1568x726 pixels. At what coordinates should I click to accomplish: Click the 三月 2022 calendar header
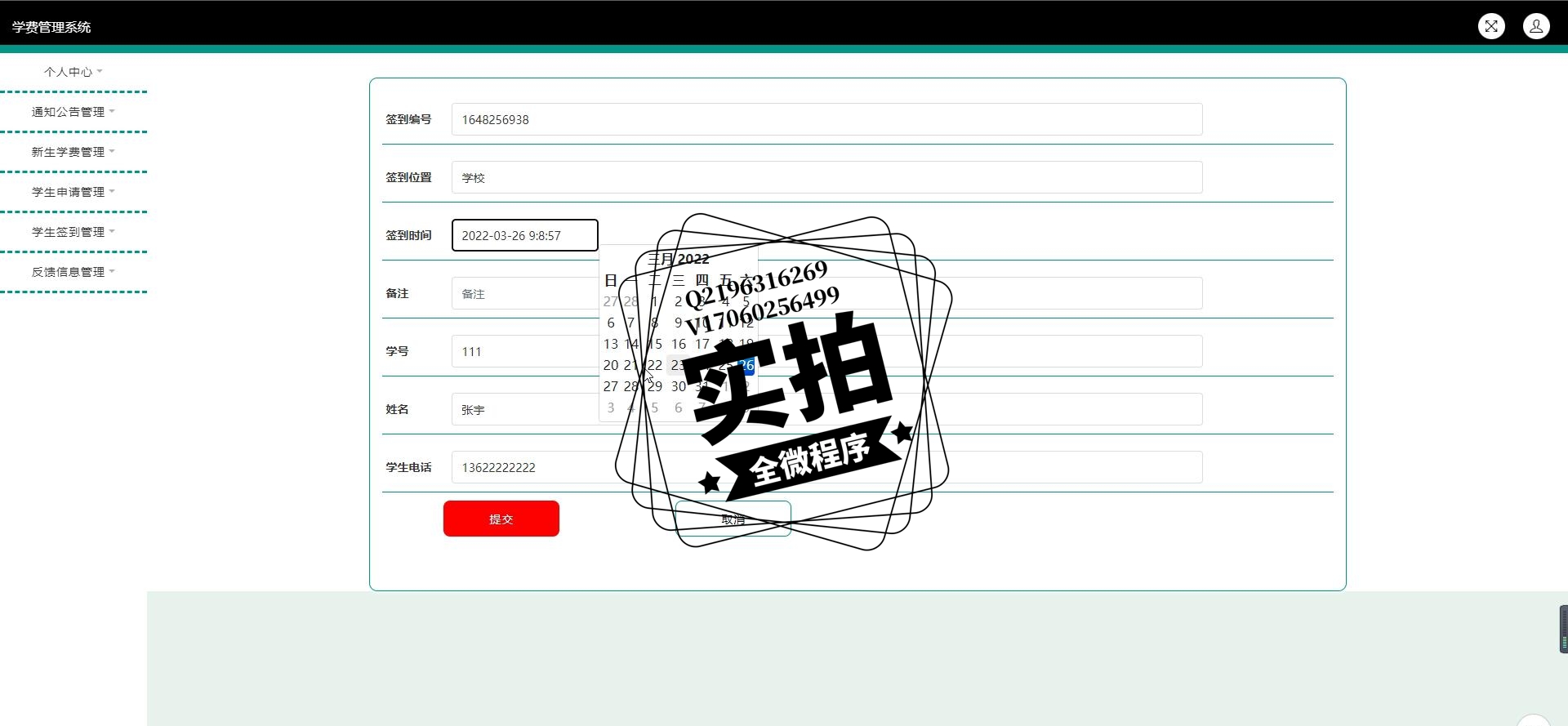pos(679,259)
